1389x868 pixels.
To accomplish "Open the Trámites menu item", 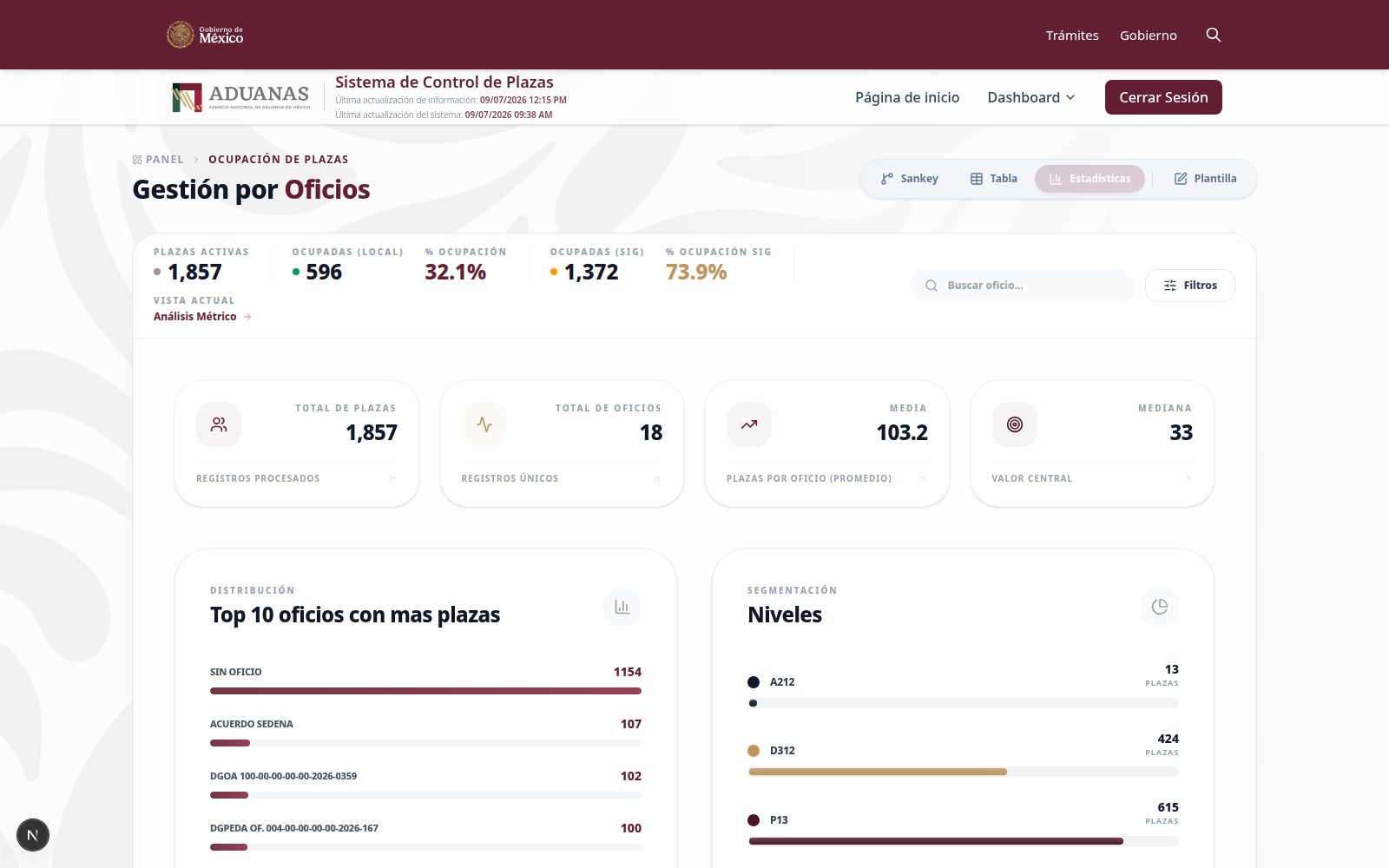I will click(x=1072, y=36).
